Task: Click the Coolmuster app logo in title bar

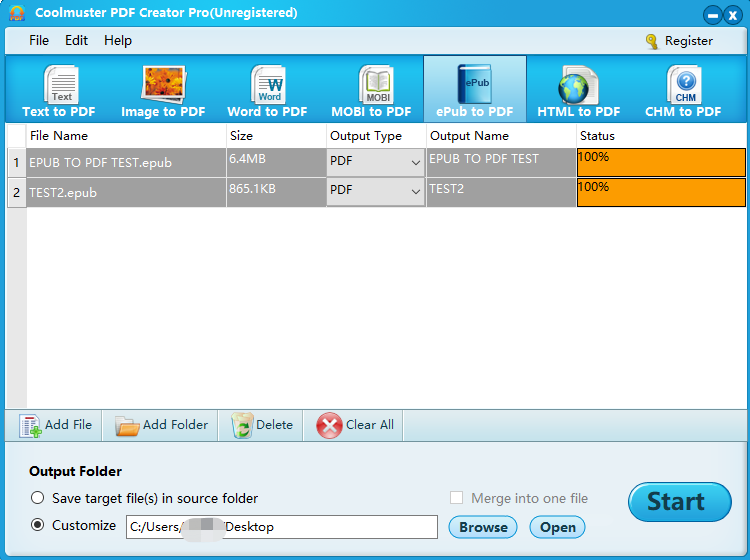Action: coord(17,13)
